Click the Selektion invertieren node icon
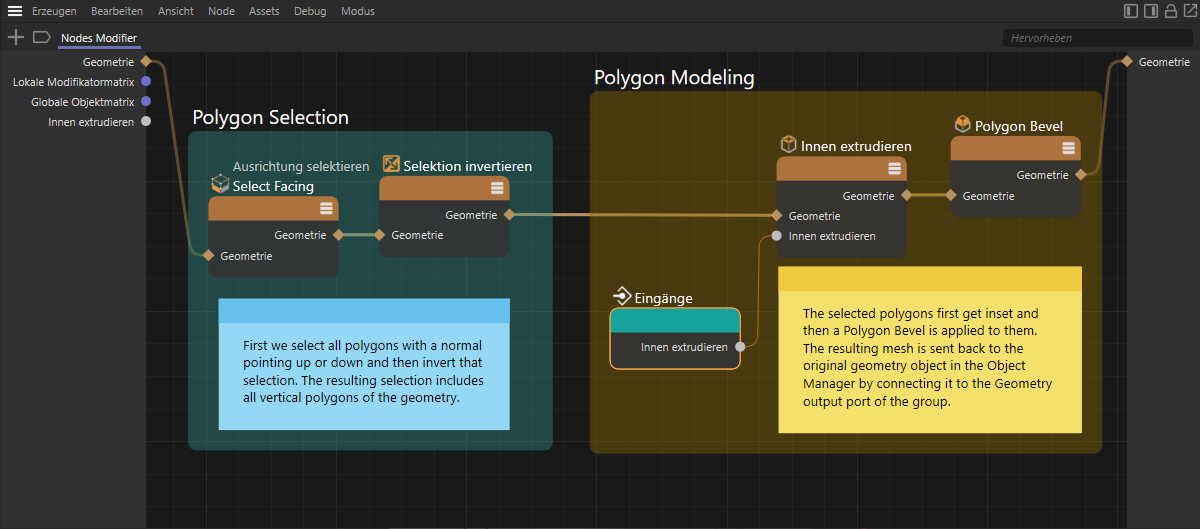This screenshot has height=529, width=1200. (x=391, y=165)
